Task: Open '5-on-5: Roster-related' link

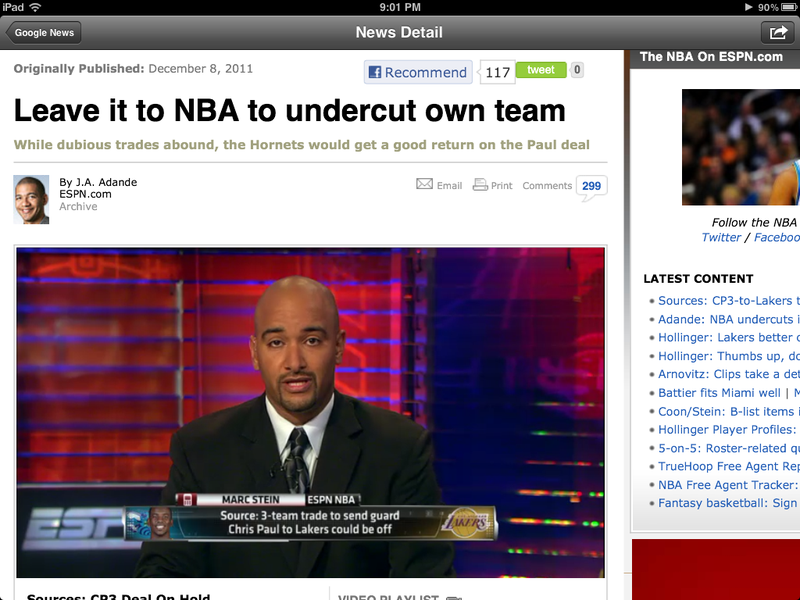Action: pyautogui.click(x=729, y=448)
